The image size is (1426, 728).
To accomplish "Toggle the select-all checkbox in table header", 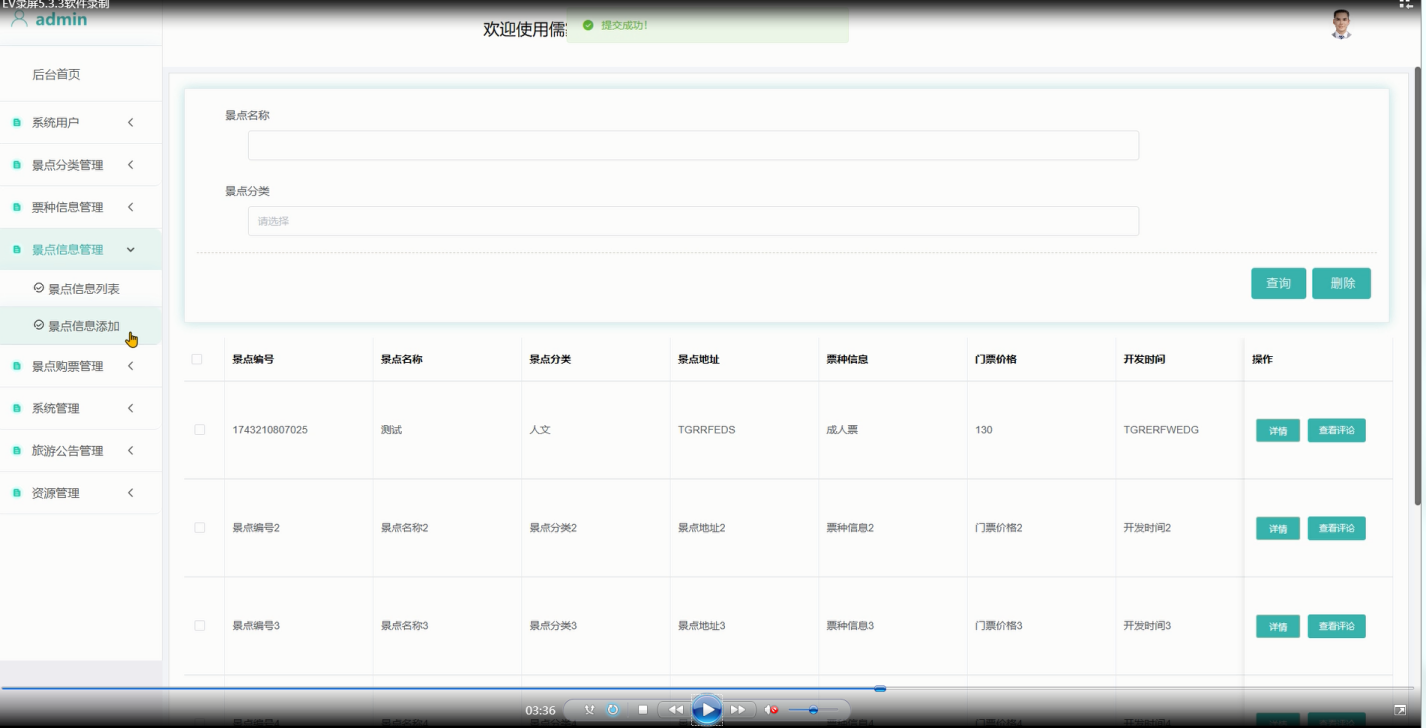I will (x=197, y=359).
